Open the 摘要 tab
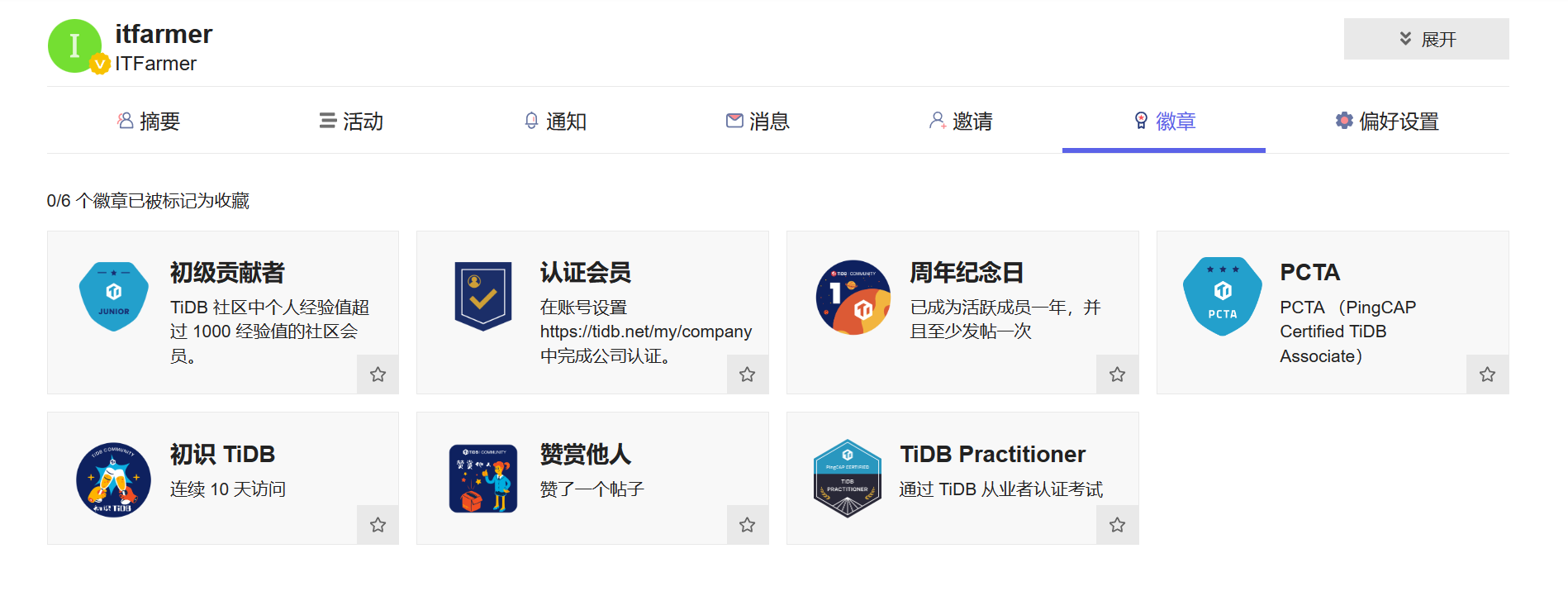1568x601 pixels. (x=149, y=122)
